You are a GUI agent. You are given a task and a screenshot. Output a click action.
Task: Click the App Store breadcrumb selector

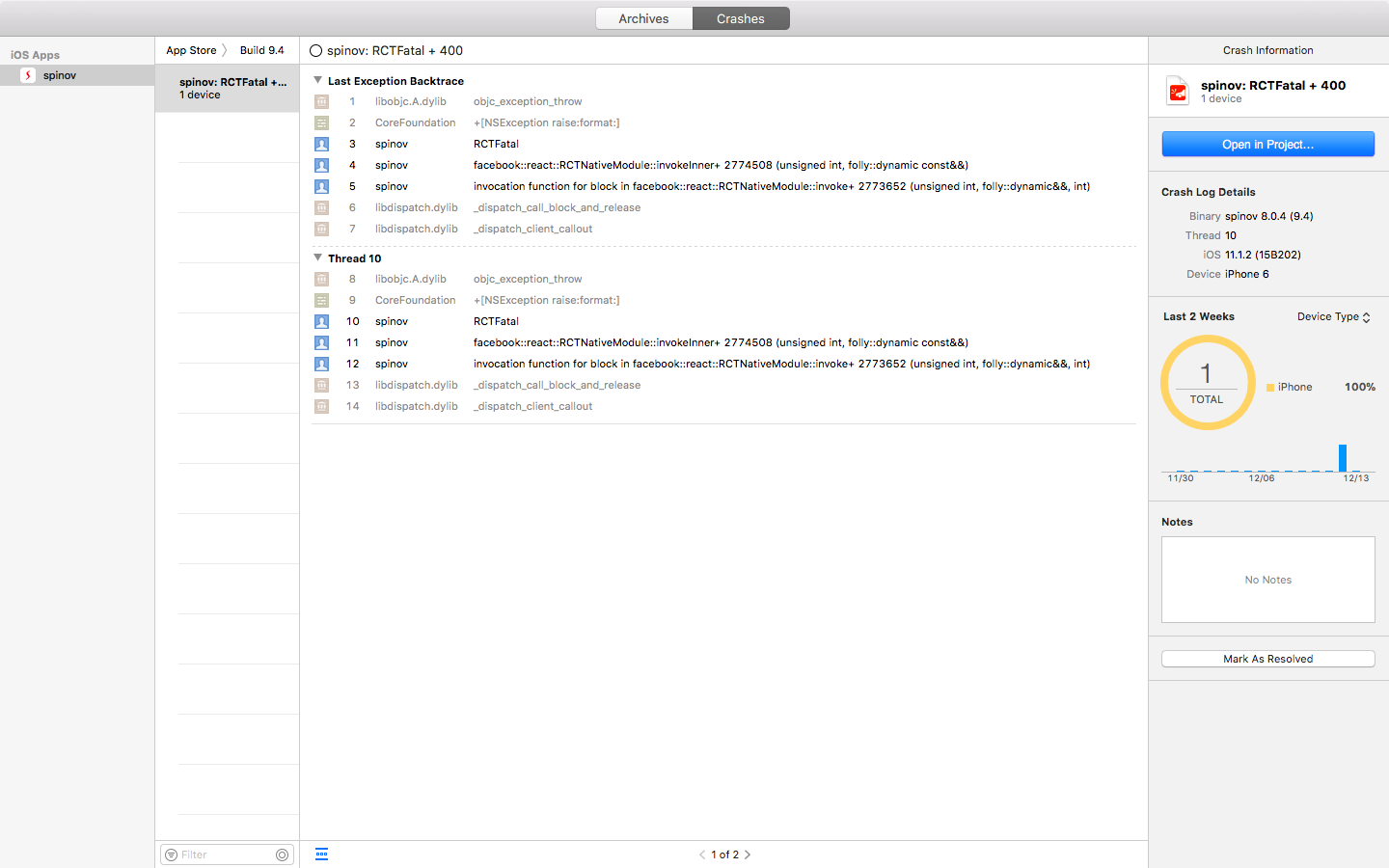[x=191, y=50]
